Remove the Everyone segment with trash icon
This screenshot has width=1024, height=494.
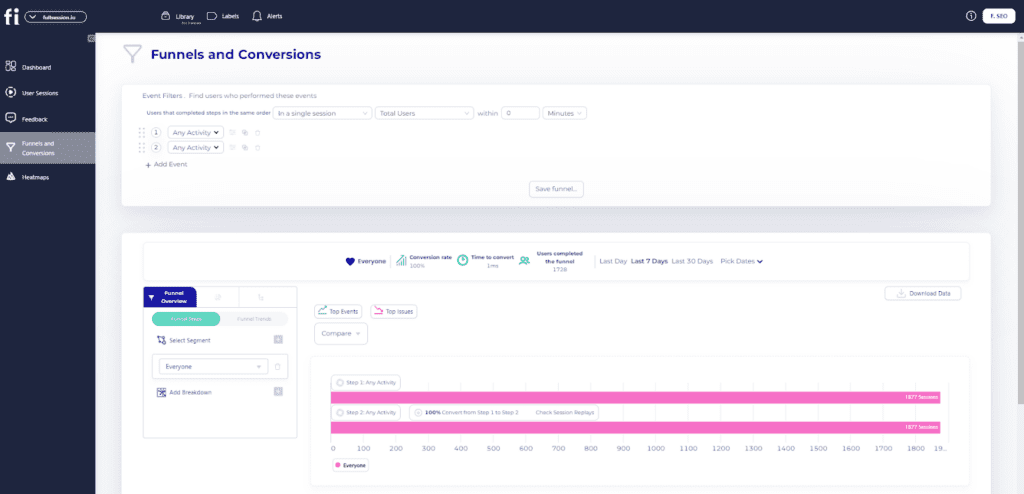tap(278, 367)
